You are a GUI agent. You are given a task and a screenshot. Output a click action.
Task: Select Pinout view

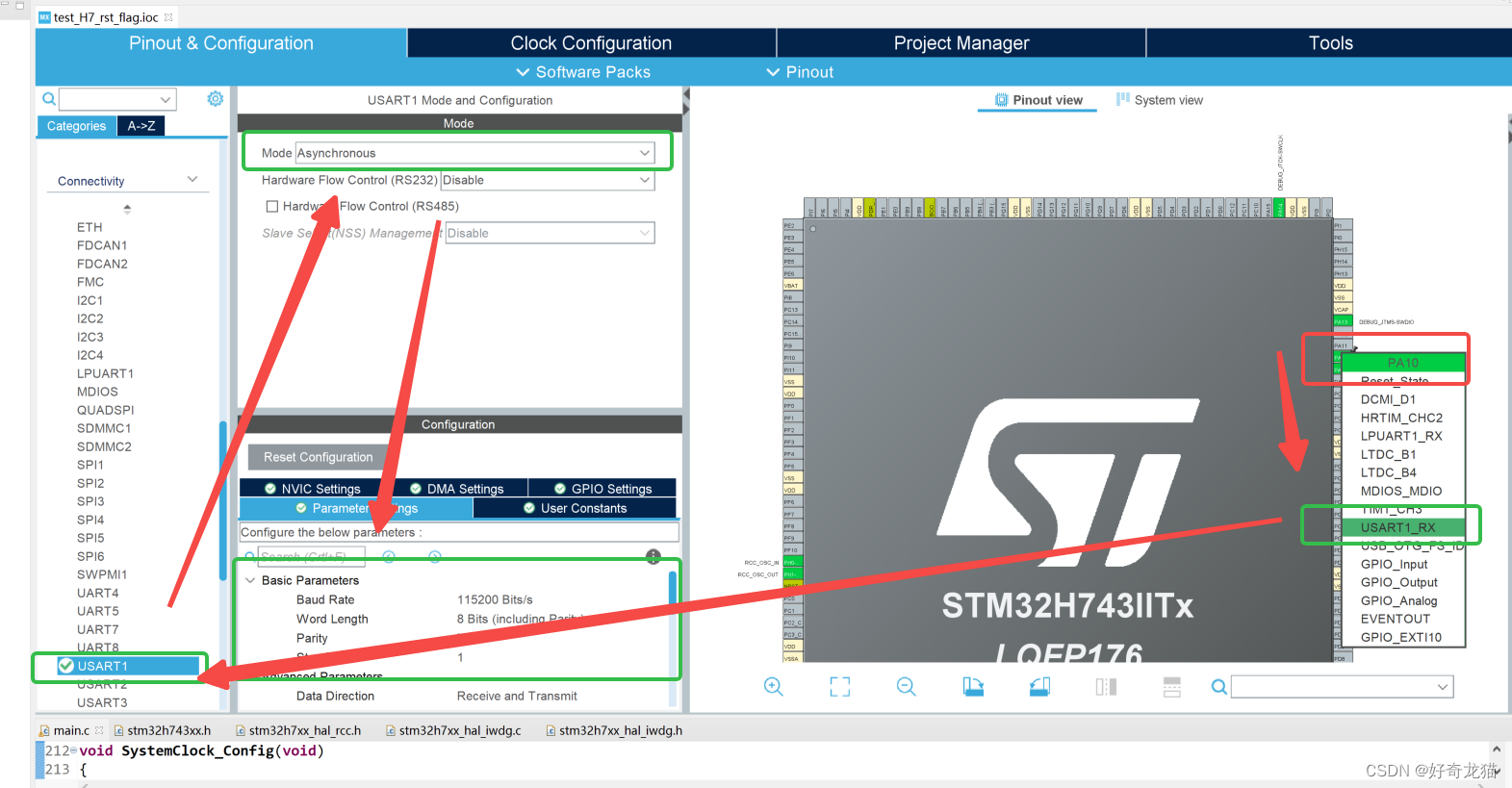pos(1038,100)
